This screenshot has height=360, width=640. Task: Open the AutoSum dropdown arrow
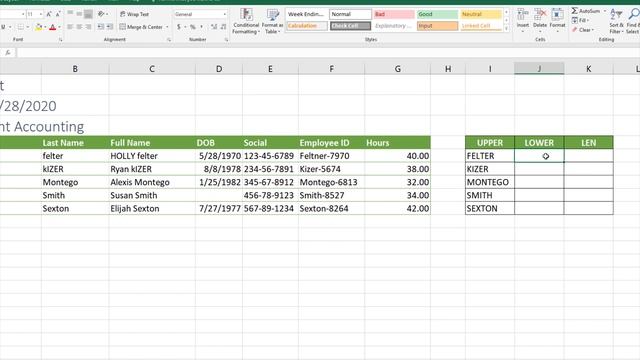point(604,11)
